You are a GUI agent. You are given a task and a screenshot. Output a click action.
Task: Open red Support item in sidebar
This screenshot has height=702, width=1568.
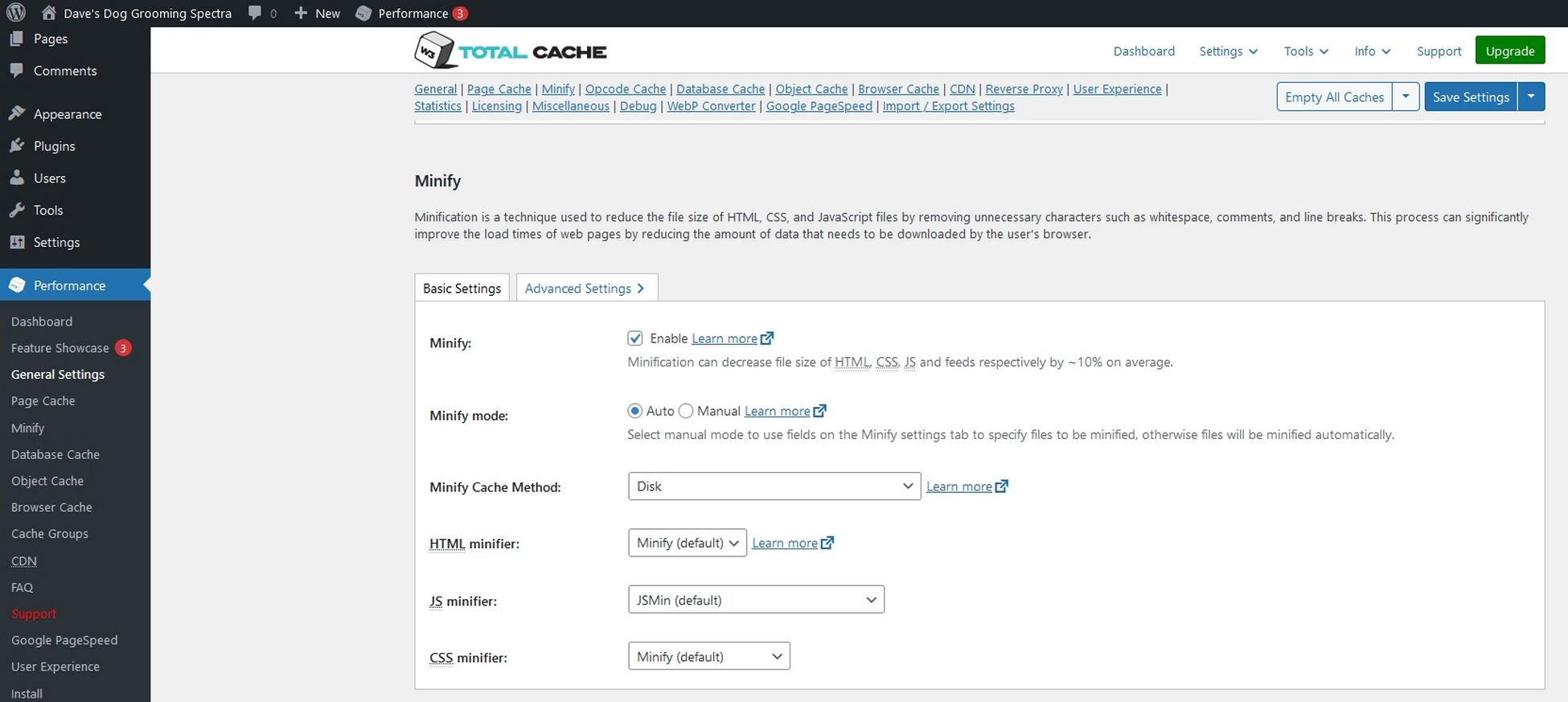click(x=34, y=614)
